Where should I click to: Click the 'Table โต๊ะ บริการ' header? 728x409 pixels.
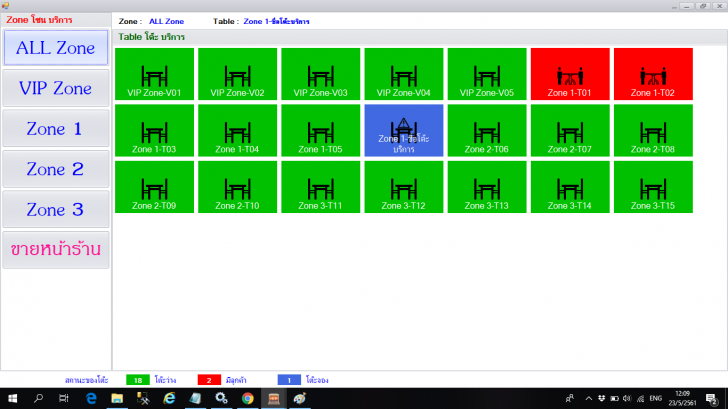[x=151, y=37]
